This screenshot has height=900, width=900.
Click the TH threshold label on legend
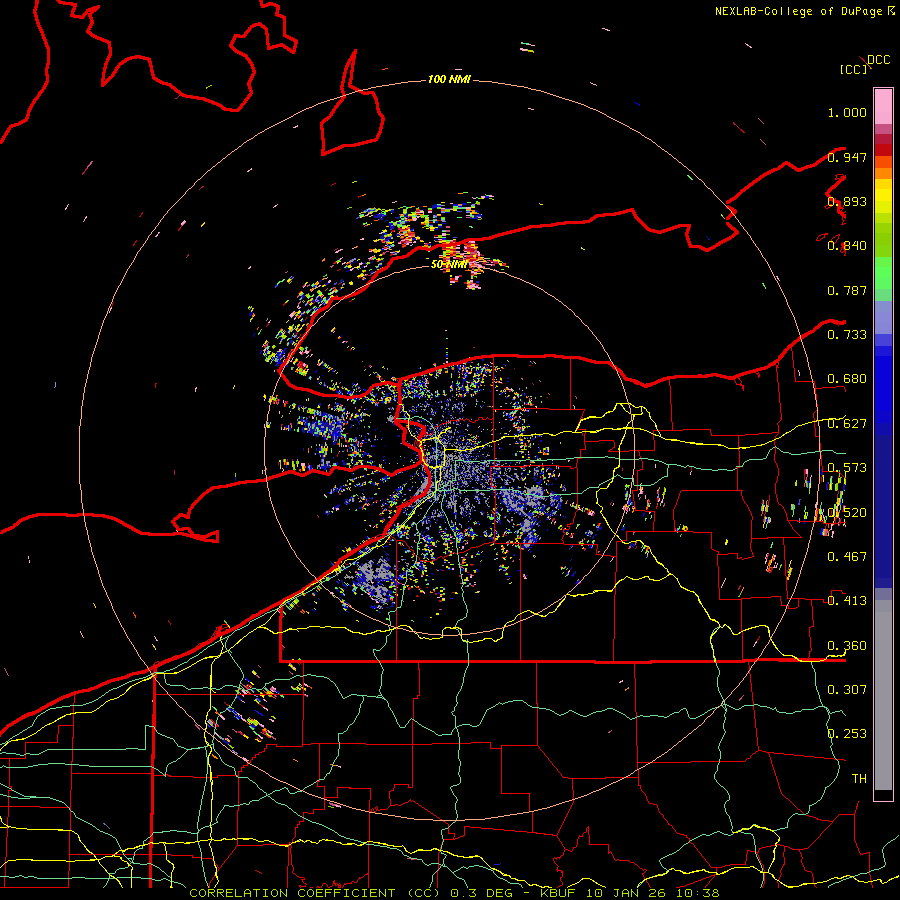click(x=859, y=778)
